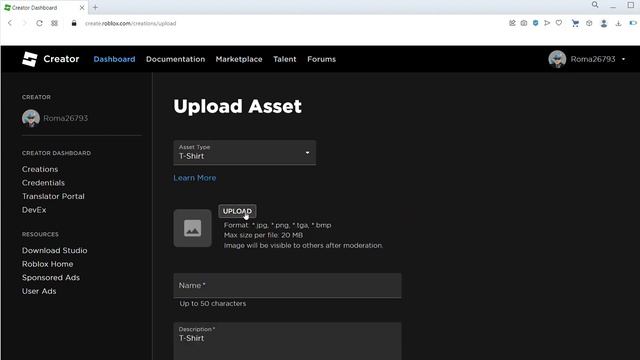Open Roblox Home in the sidebar

pyautogui.click(x=48, y=264)
